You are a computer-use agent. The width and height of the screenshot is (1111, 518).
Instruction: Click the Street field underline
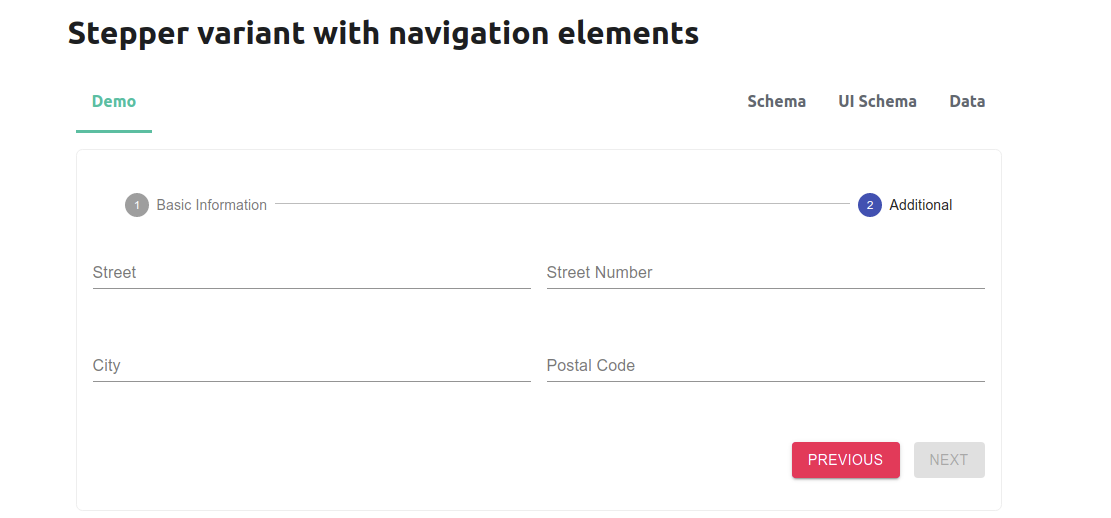coord(312,288)
